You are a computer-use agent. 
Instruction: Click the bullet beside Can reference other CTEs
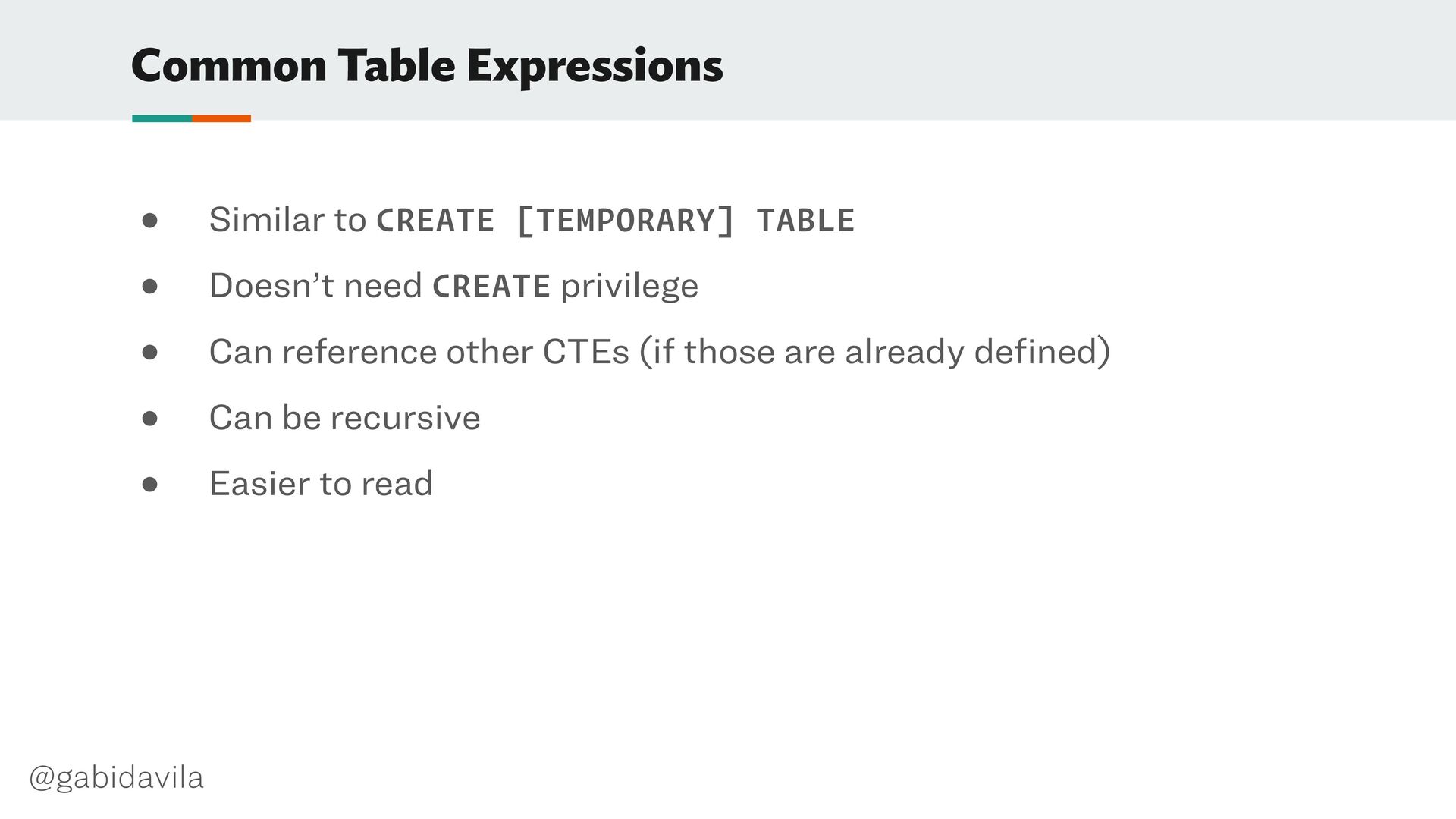click(x=149, y=353)
